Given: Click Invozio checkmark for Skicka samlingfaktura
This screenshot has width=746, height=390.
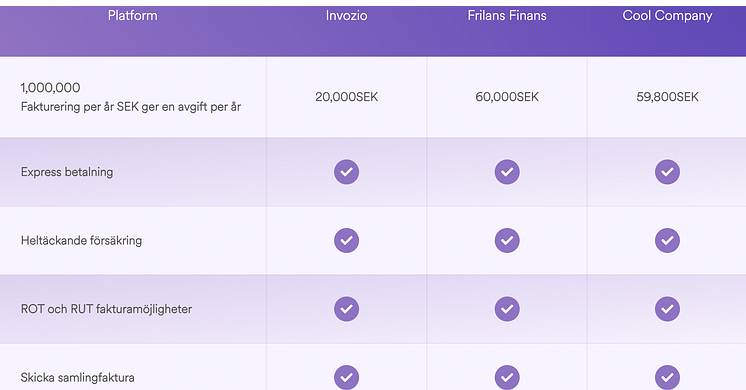Looking at the screenshot, I should pos(346,377).
